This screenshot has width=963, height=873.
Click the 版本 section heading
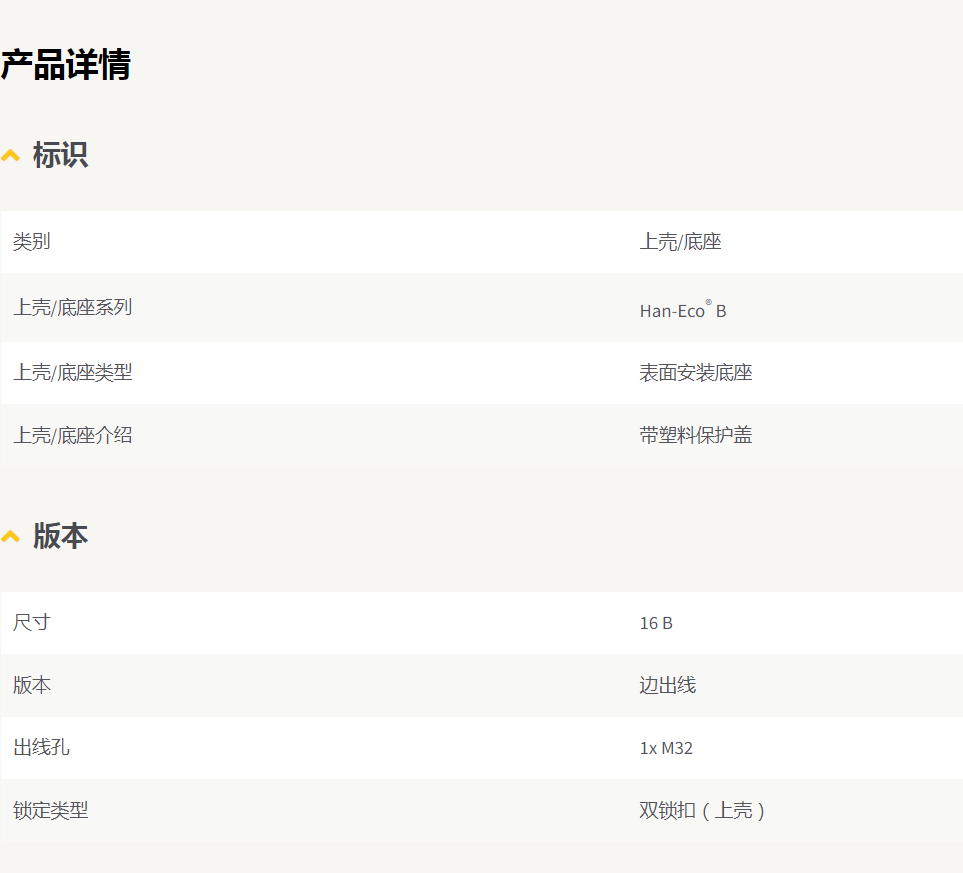click(60, 536)
